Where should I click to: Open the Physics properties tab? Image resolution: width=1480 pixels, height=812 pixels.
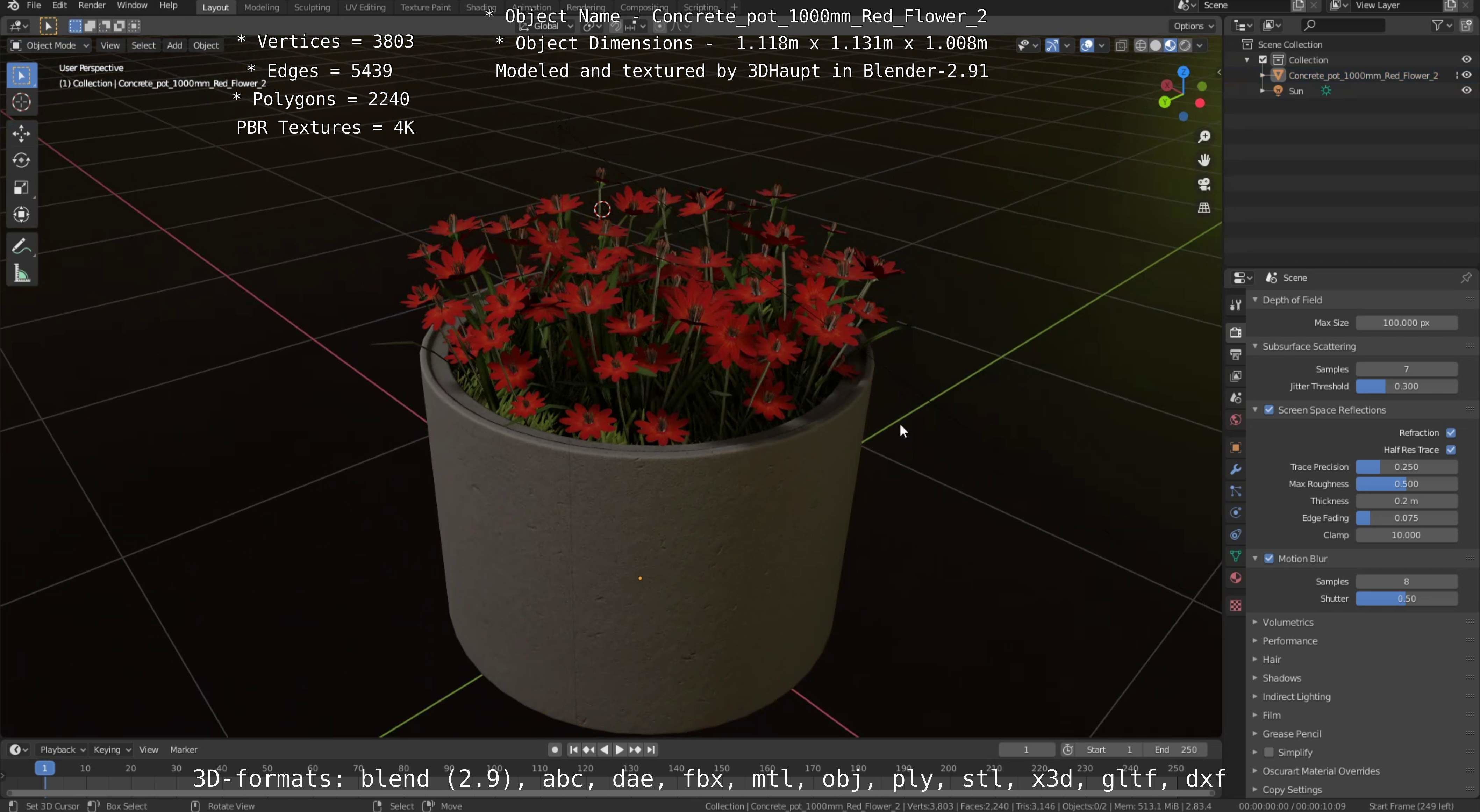(x=1236, y=513)
